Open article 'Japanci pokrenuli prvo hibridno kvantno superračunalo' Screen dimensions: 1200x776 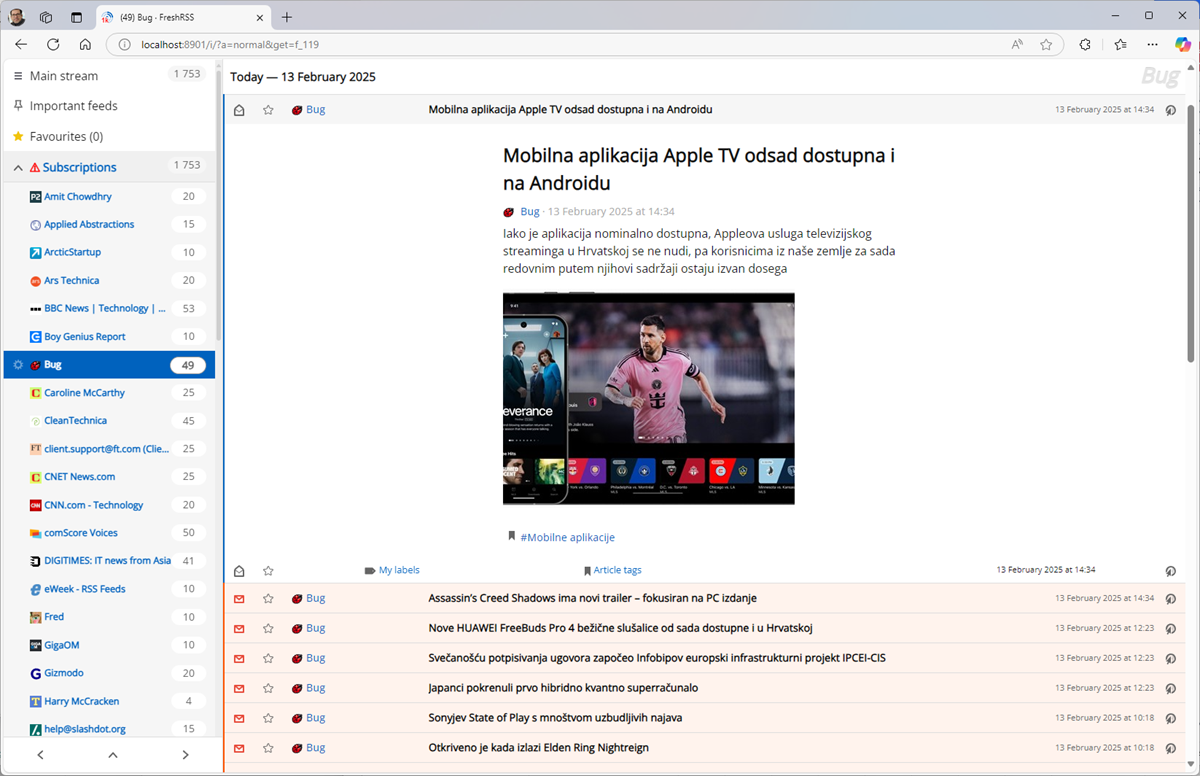[x=563, y=688]
